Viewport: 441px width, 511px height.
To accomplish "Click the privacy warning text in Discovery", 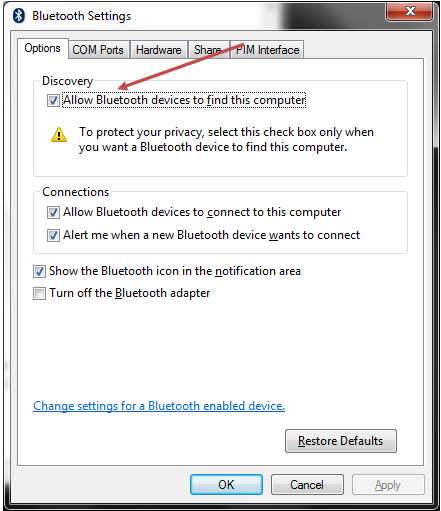I will [226, 139].
